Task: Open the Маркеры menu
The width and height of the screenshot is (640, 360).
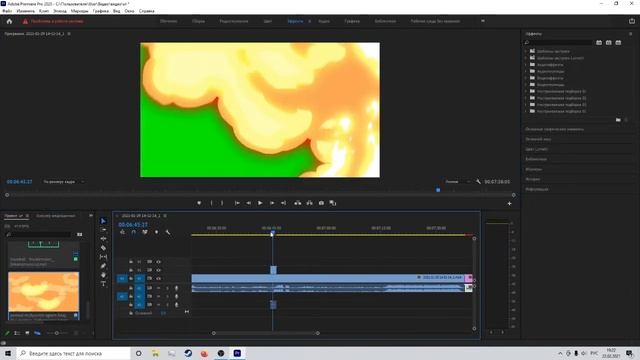Action: coord(79,11)
